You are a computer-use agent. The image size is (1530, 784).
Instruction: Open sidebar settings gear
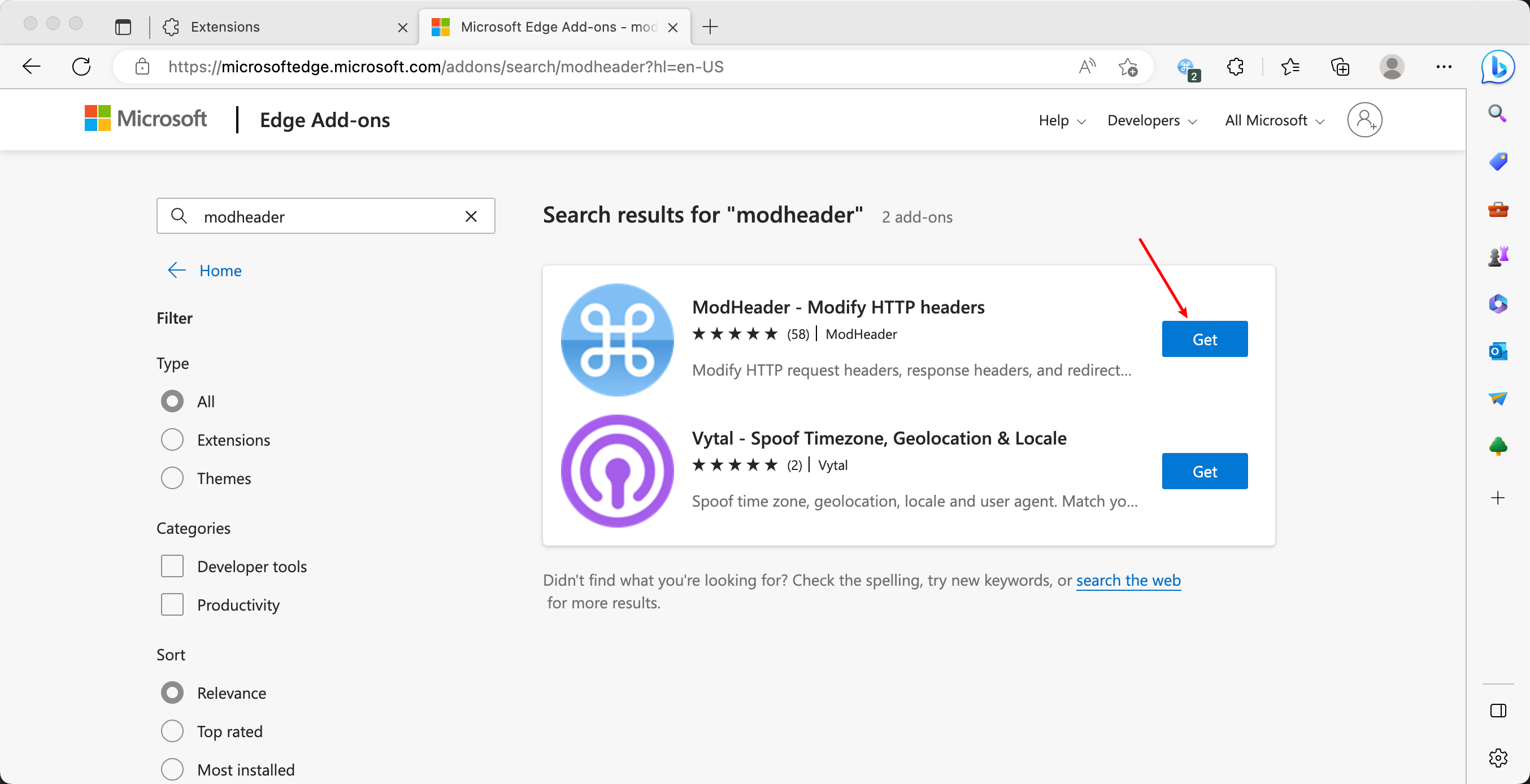pyautogui.click(x=1497, y=757)
